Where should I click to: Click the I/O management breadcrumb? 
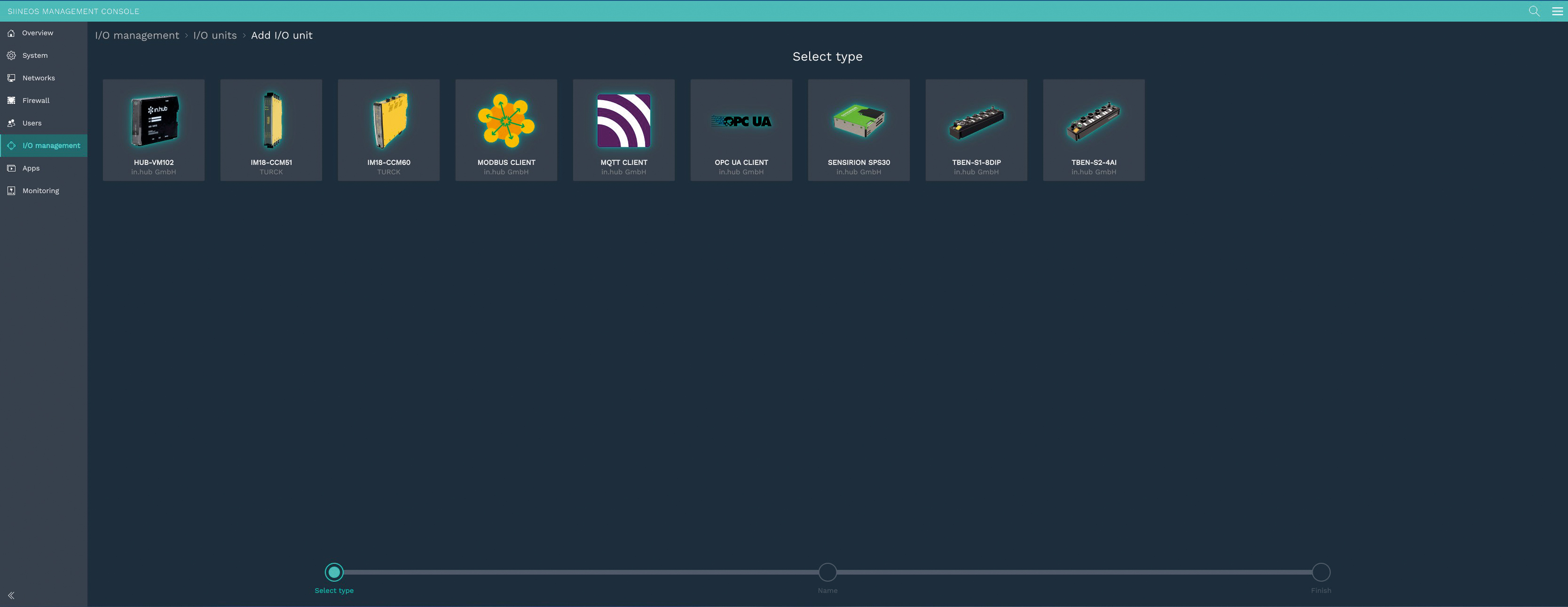click(137, 35)
